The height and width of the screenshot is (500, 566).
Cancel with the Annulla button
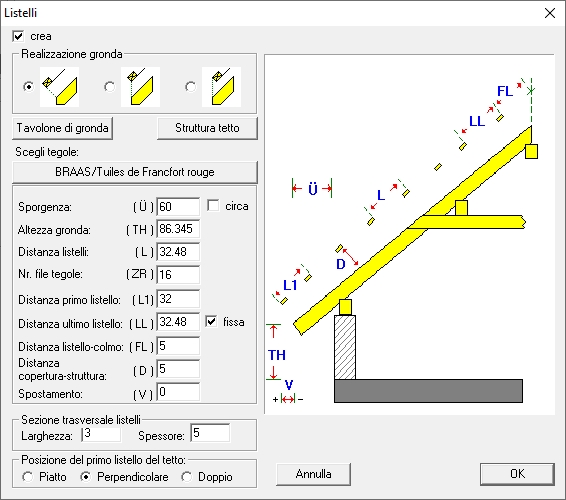click(x=313, y=474)
